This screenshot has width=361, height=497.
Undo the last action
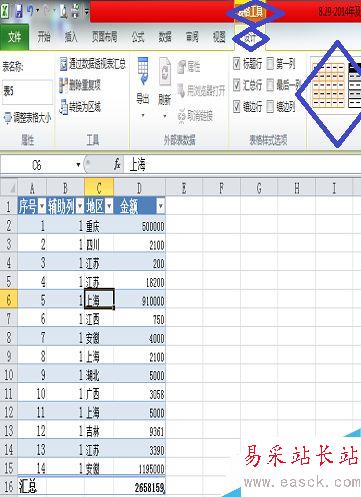(30, 11)
